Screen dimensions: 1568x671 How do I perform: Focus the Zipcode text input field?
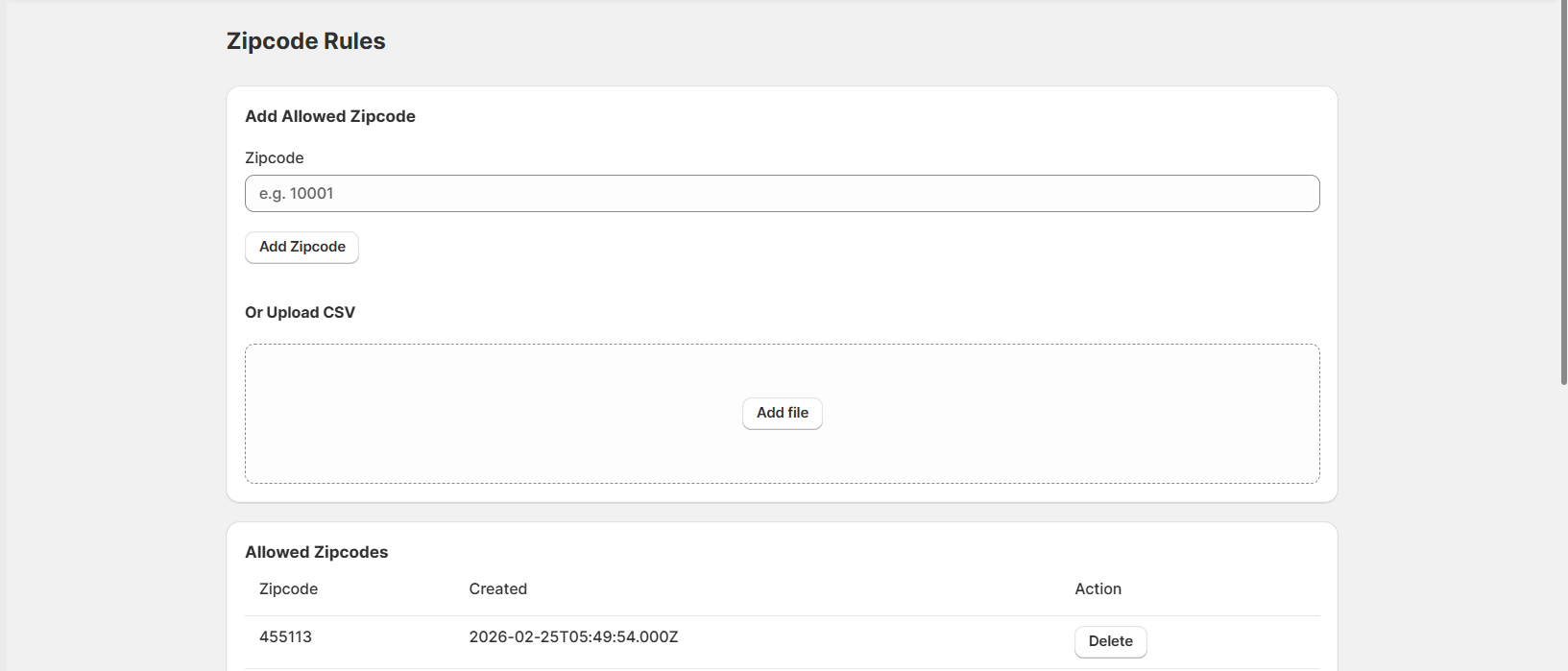[x=782, y=193]
